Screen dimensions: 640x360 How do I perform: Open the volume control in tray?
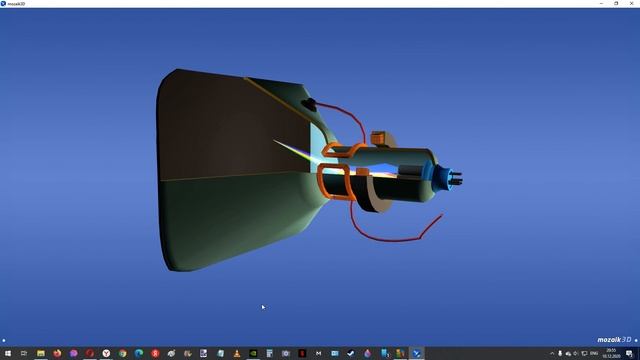[576, 353]
